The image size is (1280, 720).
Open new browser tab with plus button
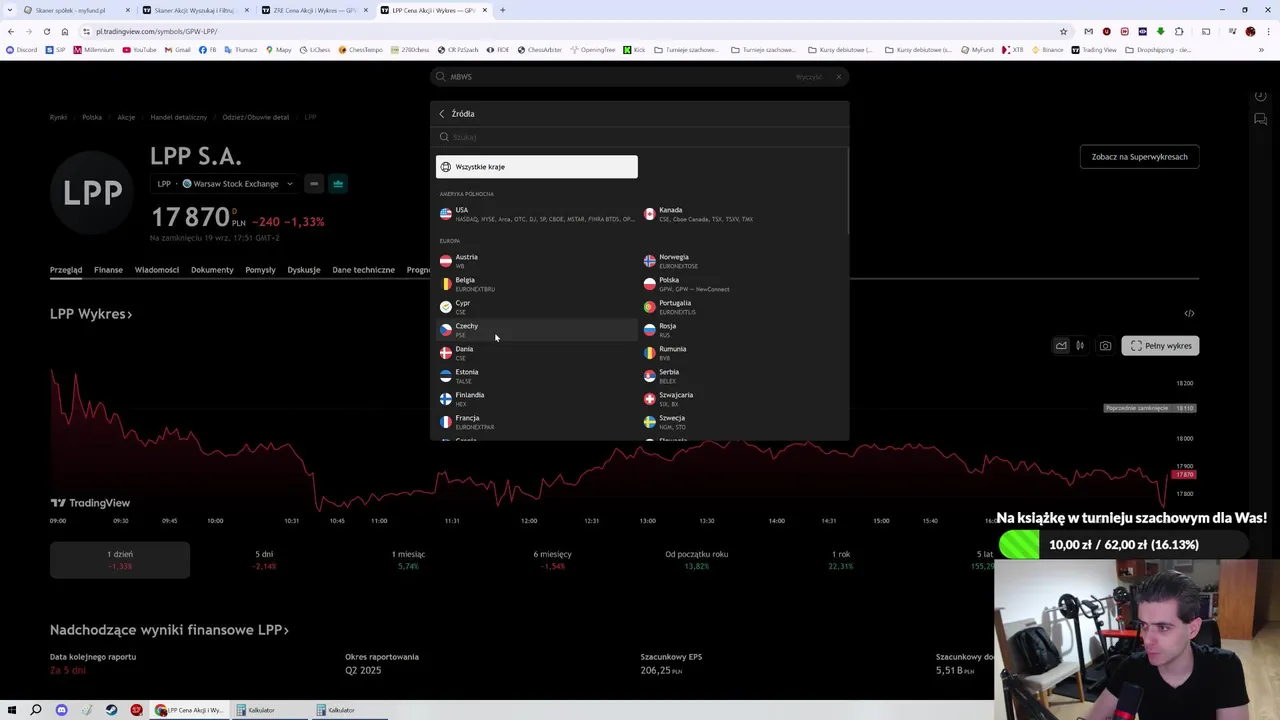pos(502,10)
